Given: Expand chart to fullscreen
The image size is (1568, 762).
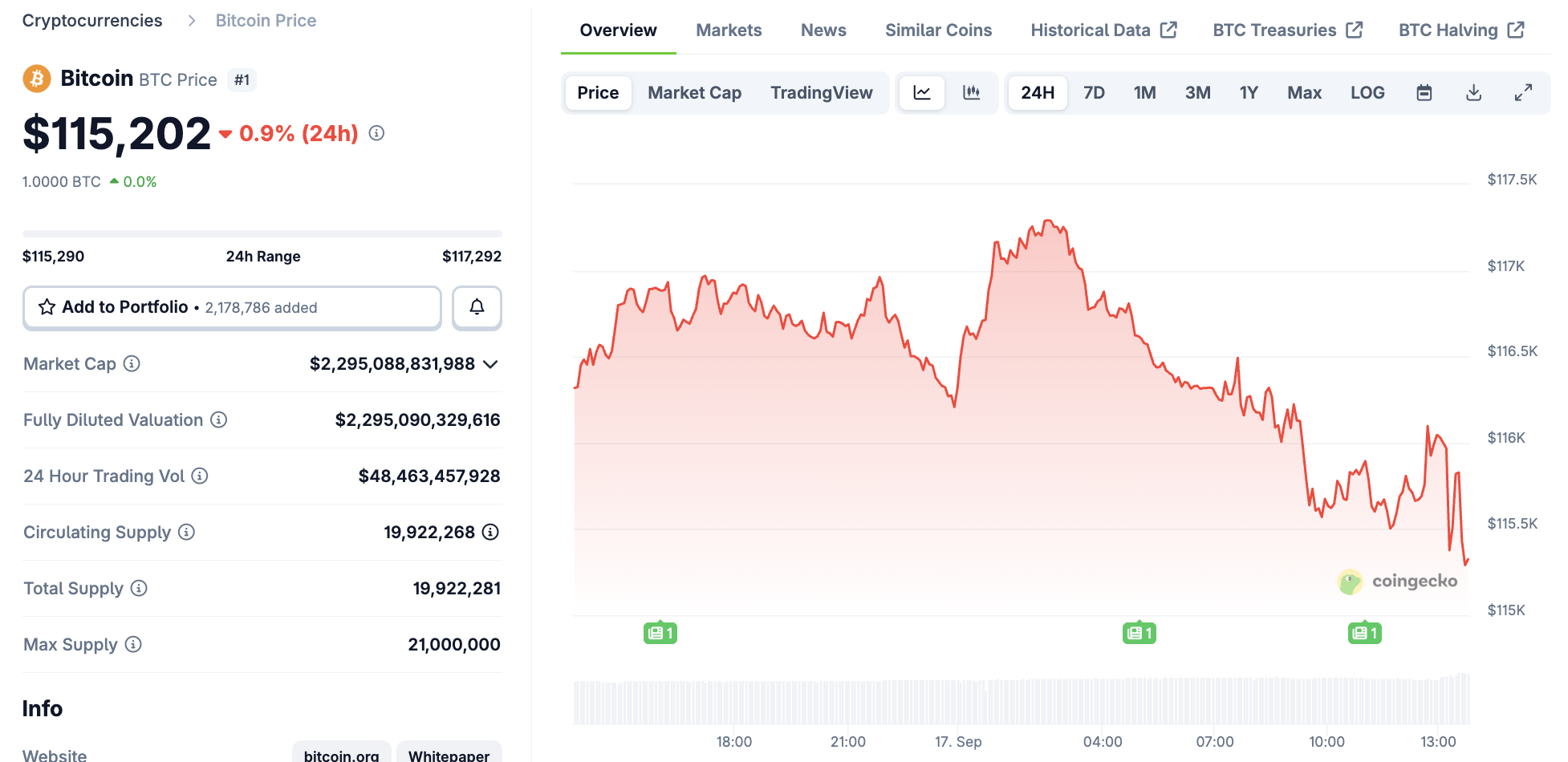Looking at the screenshot, I should click(1523, 93).
